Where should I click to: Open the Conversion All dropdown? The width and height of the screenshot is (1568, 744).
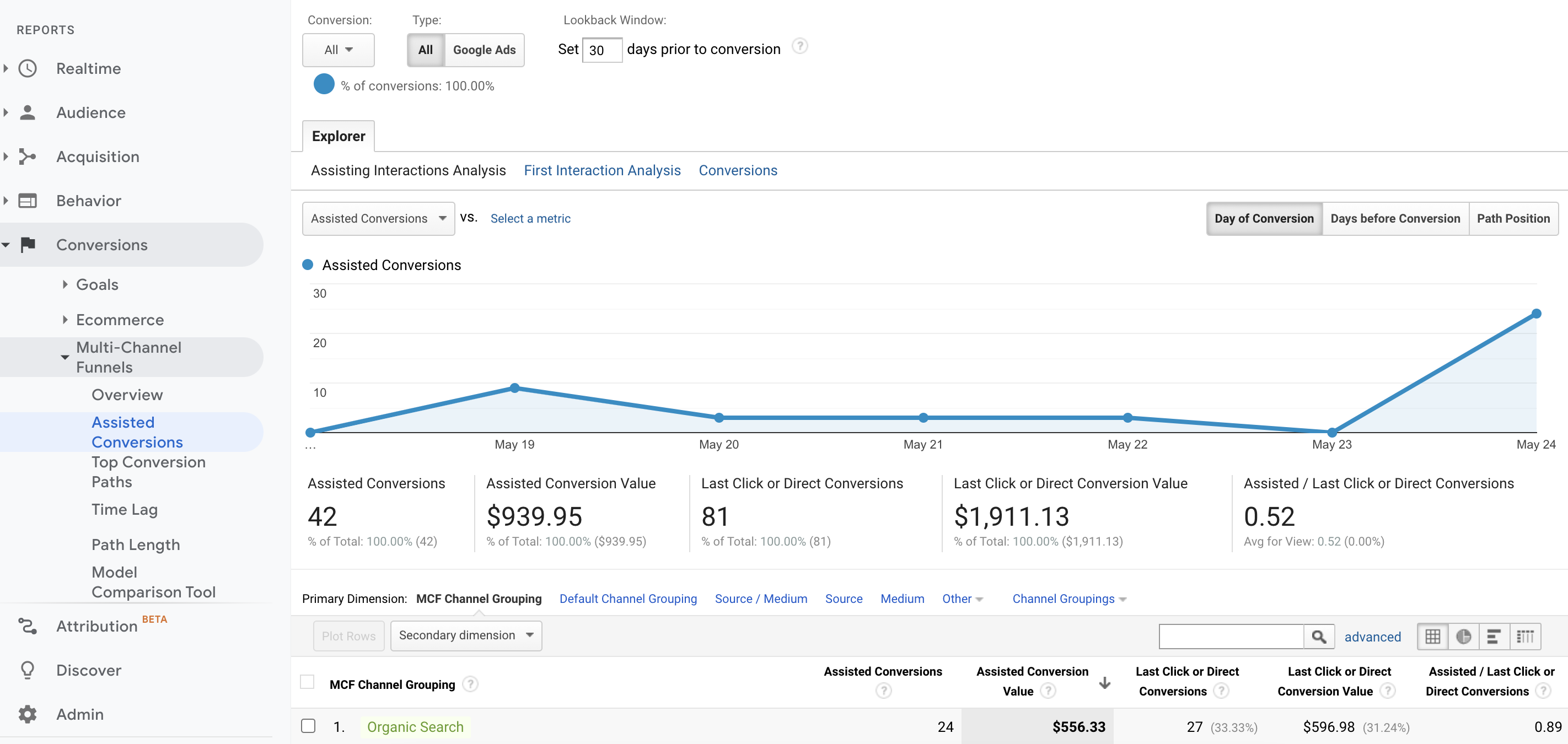click(x=338, y=50)
